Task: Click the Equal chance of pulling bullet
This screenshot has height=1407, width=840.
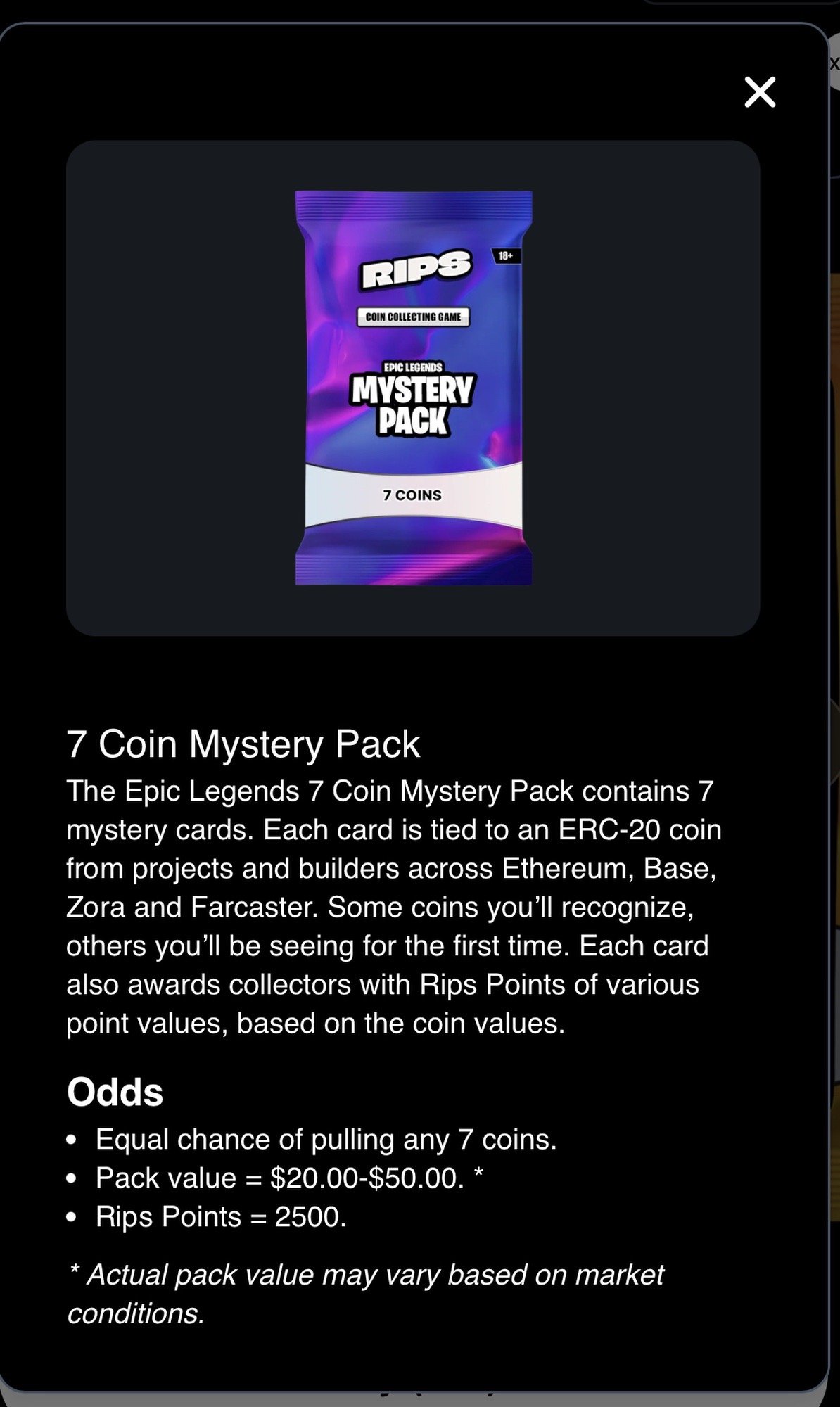Action: click(x=326, y=1140)
